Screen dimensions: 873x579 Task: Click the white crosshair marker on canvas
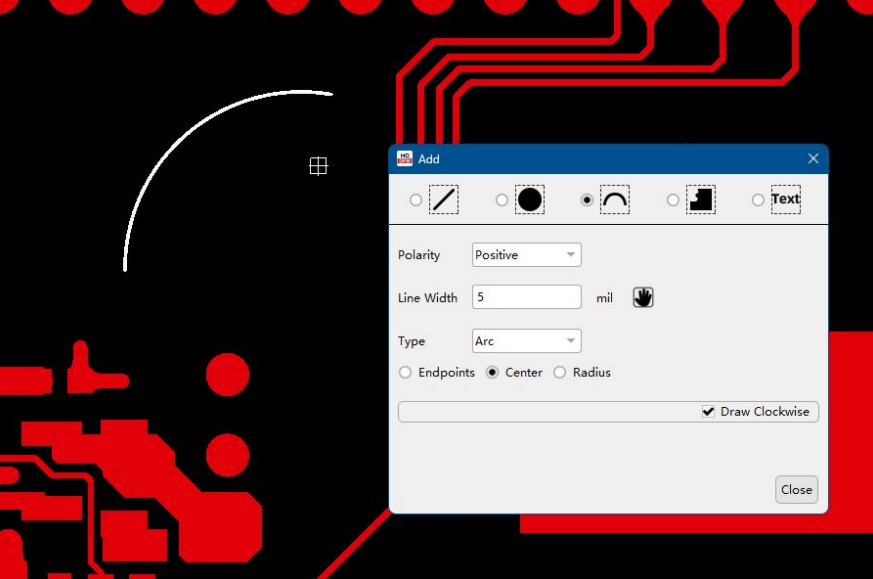click(318, 166)
